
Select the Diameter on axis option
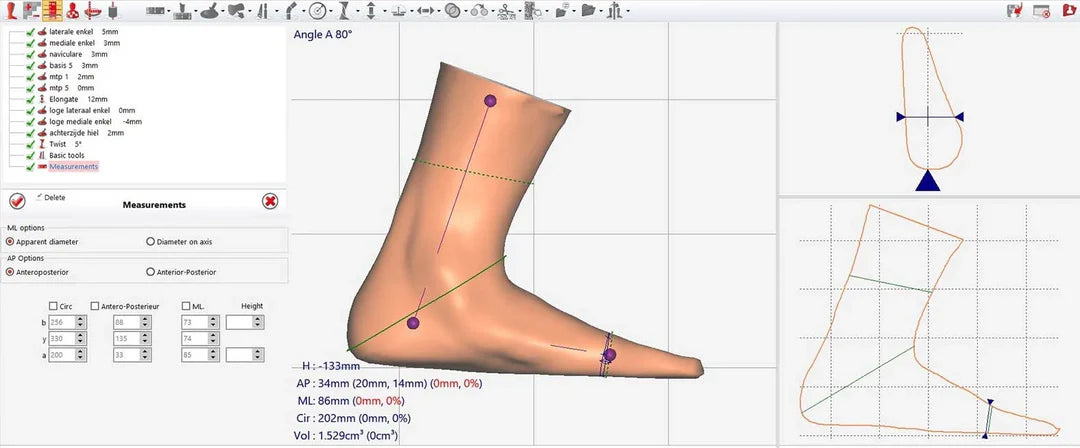click(x=151, y=241)
